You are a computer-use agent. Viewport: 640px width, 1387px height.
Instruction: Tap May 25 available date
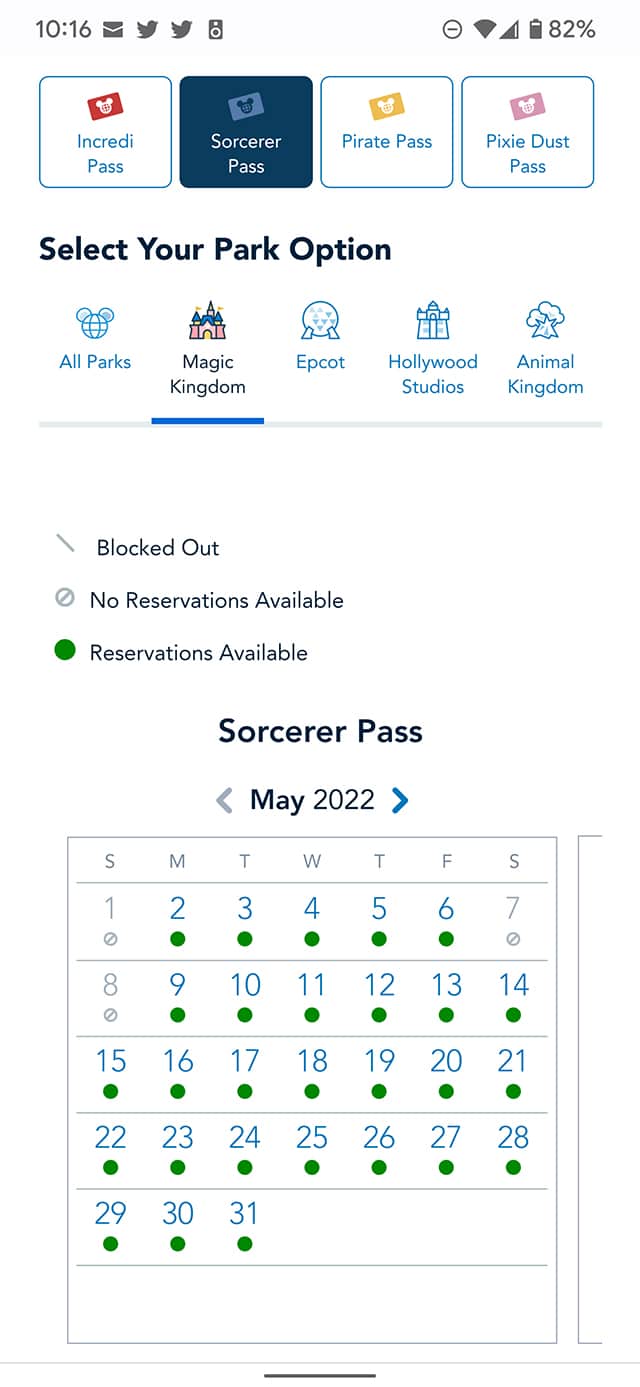click(312, 1148)
